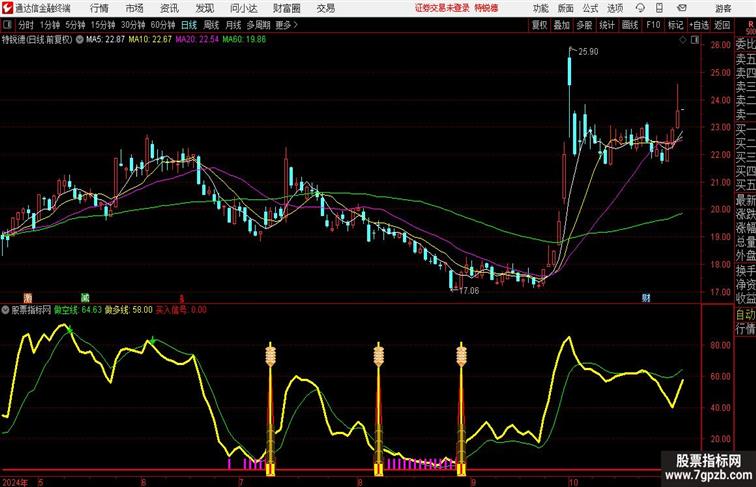This screenshot has height=487, width=756.
Task: Open the 资讯 menu
Action: pyautogui.click(x=169, y=8)
